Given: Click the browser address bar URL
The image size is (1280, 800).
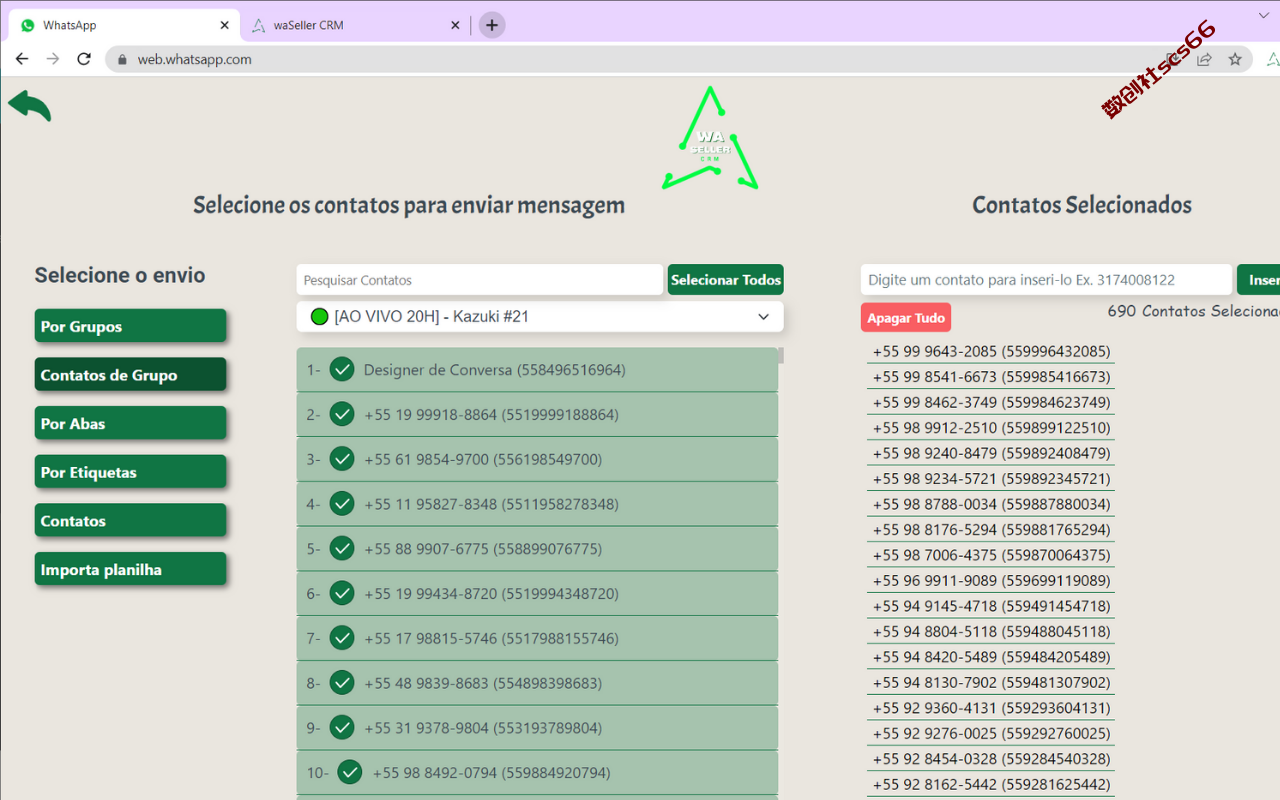Looking at the screenshot, I should 195,59.
